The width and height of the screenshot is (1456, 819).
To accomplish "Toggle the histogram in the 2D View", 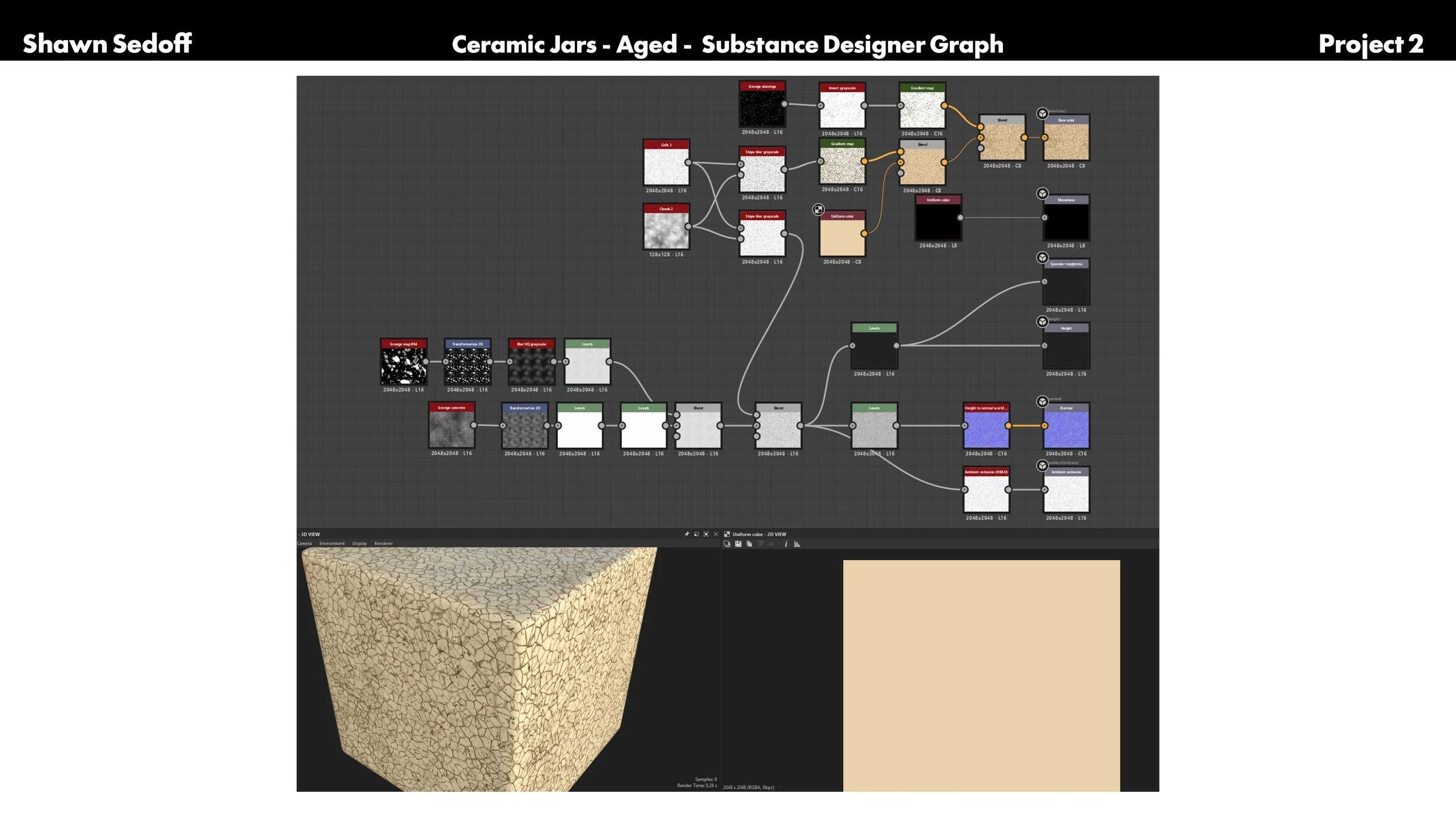I will point(797,544).
